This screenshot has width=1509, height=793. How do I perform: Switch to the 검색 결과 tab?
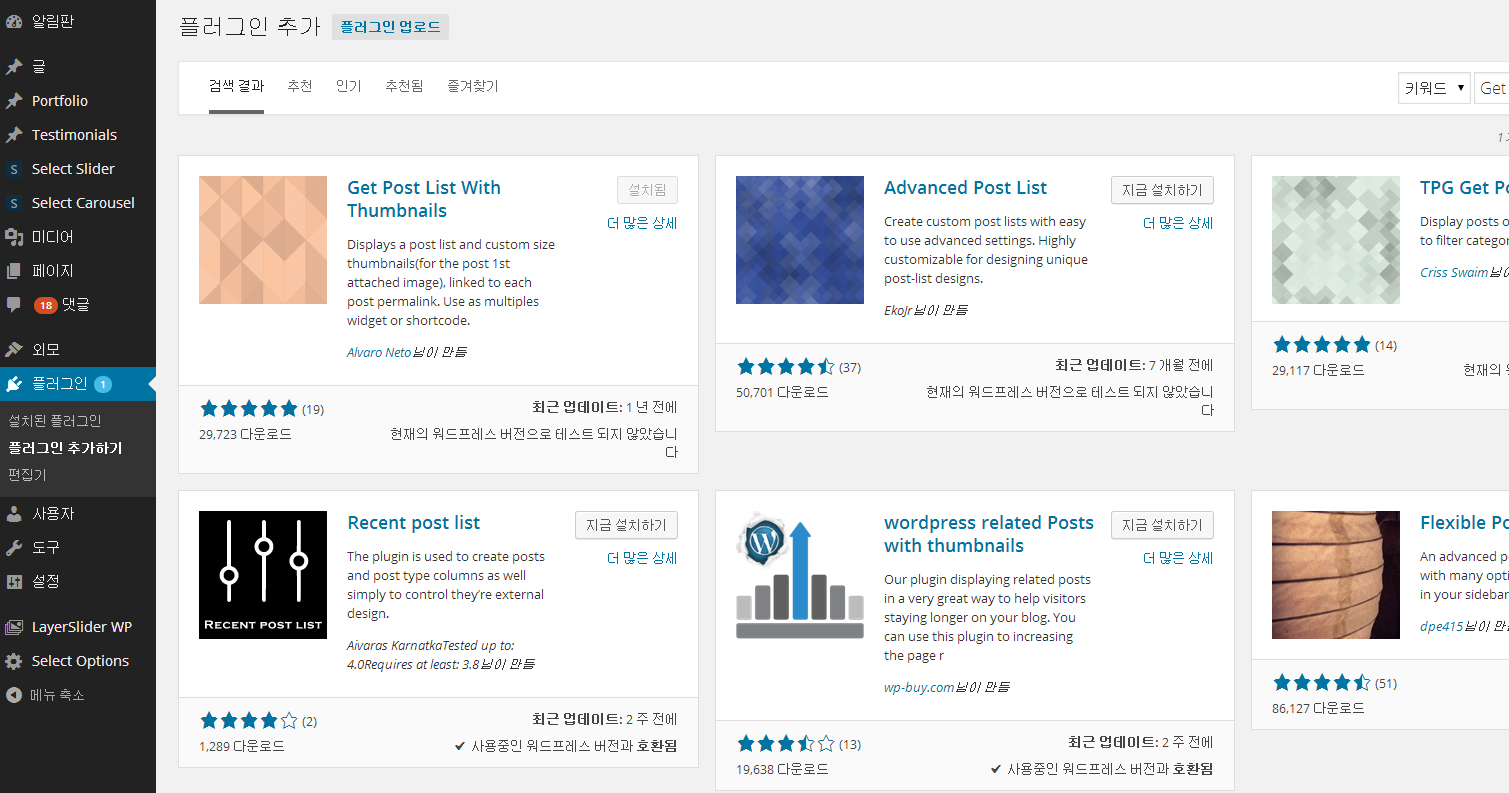[x=236, y=86]
